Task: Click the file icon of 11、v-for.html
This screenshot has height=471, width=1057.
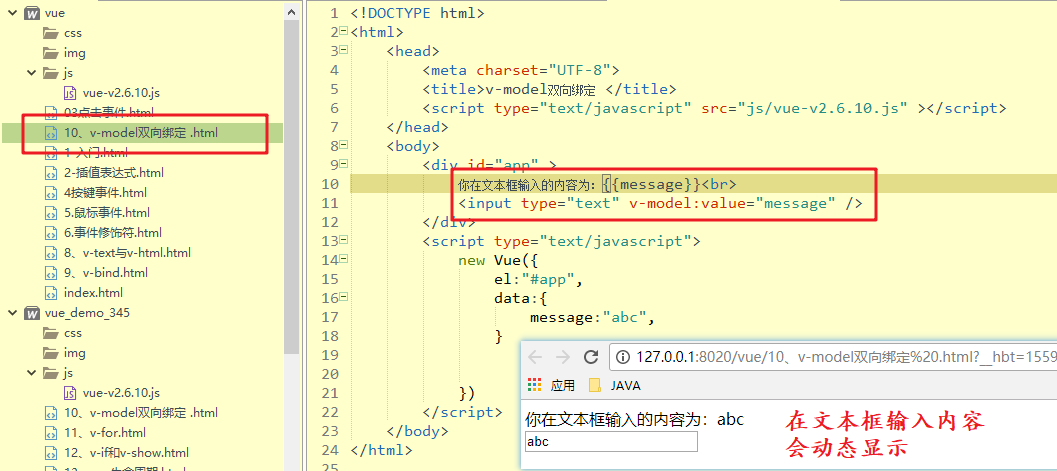Action: [51, 433]
